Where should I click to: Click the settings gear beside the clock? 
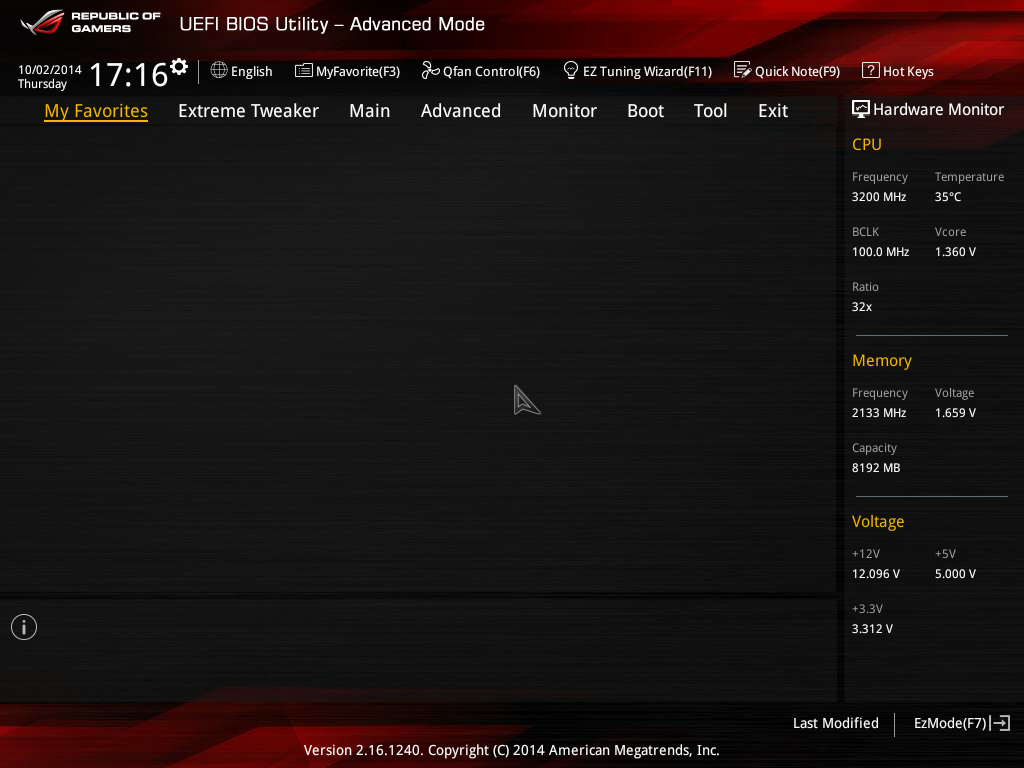[179, 66]
